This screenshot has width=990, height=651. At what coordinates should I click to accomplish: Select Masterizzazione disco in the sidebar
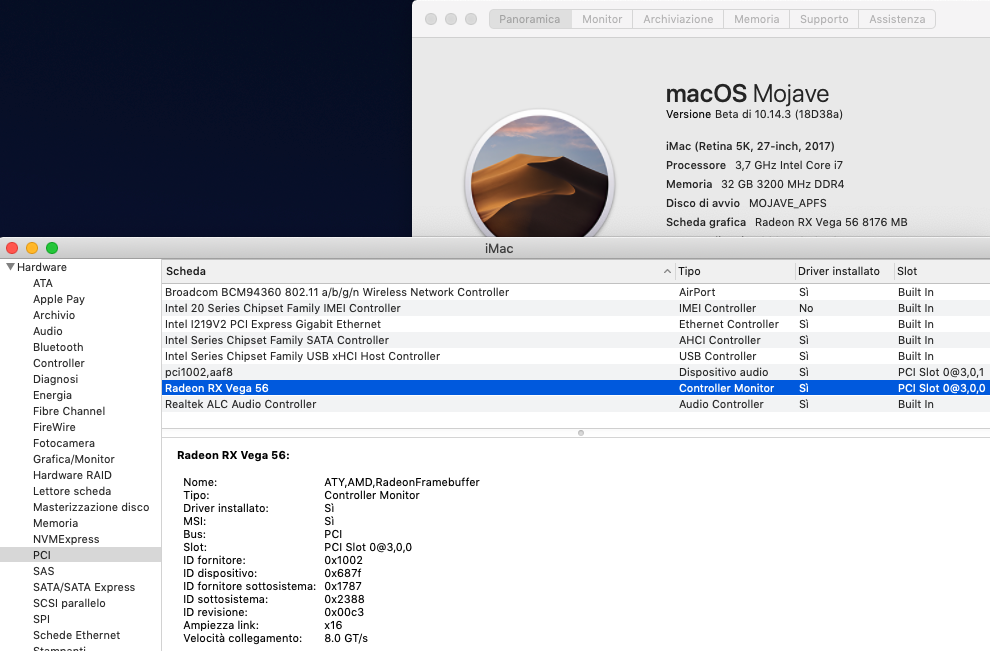click(91, 507)
